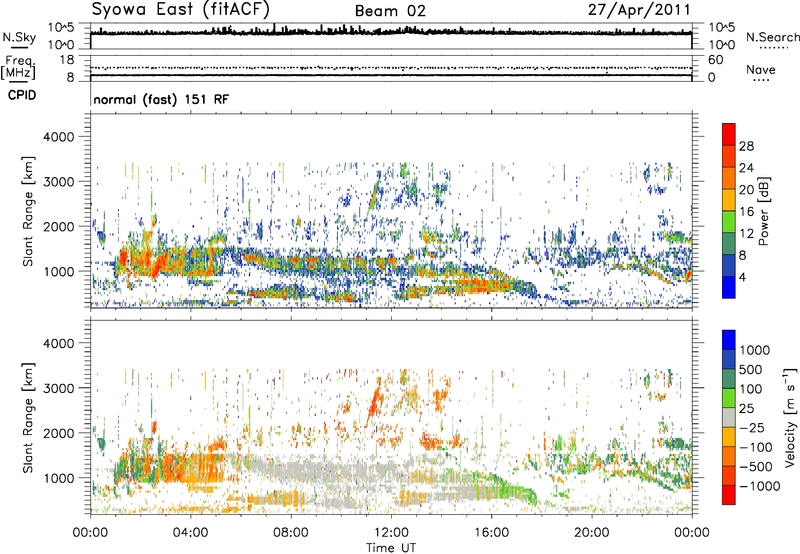Click the "4" Power colorbar label
Screen dimensions: 800x554
(742, 277)
